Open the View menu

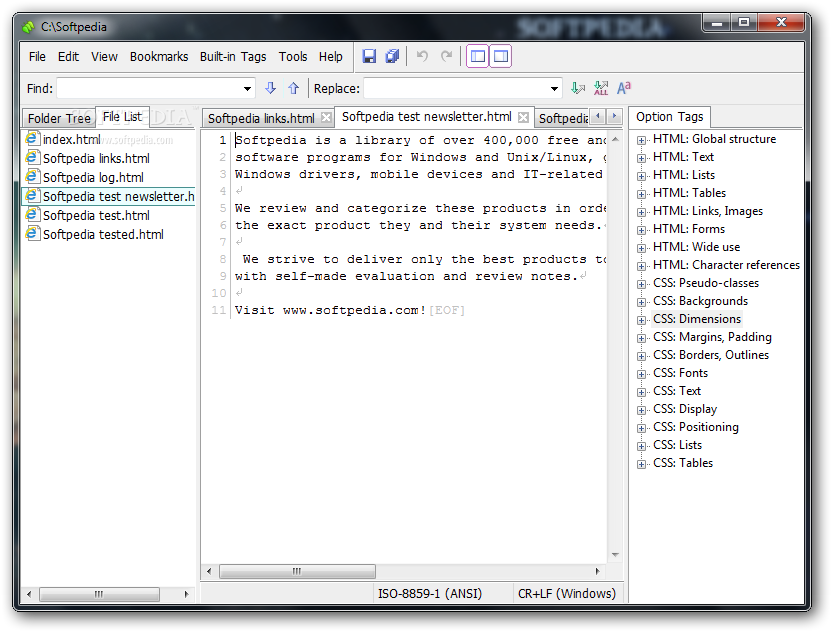(x=104, y=57)
